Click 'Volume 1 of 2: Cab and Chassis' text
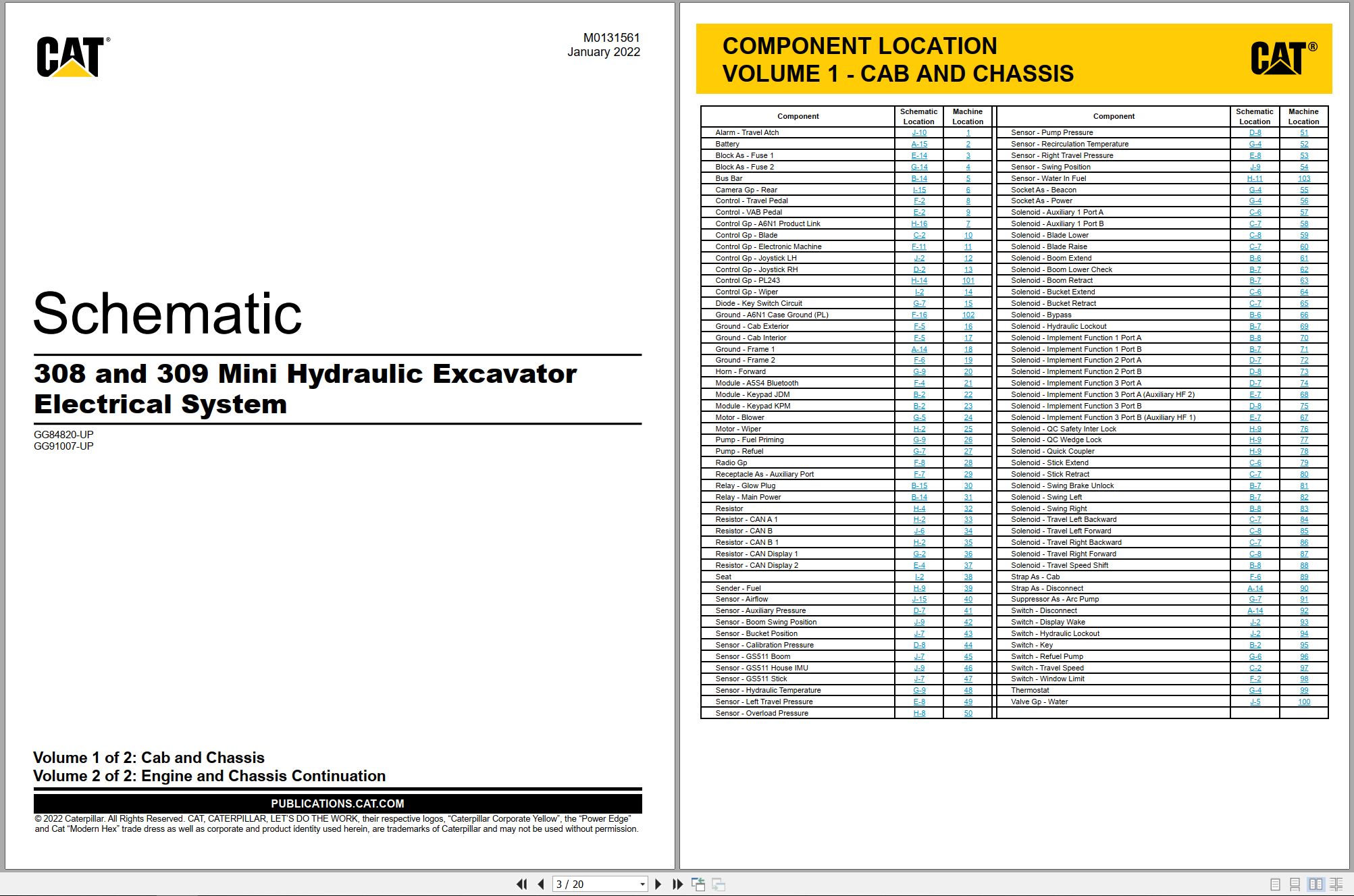This screenshot has width=1354, height=896. click(x=149, y=758)
